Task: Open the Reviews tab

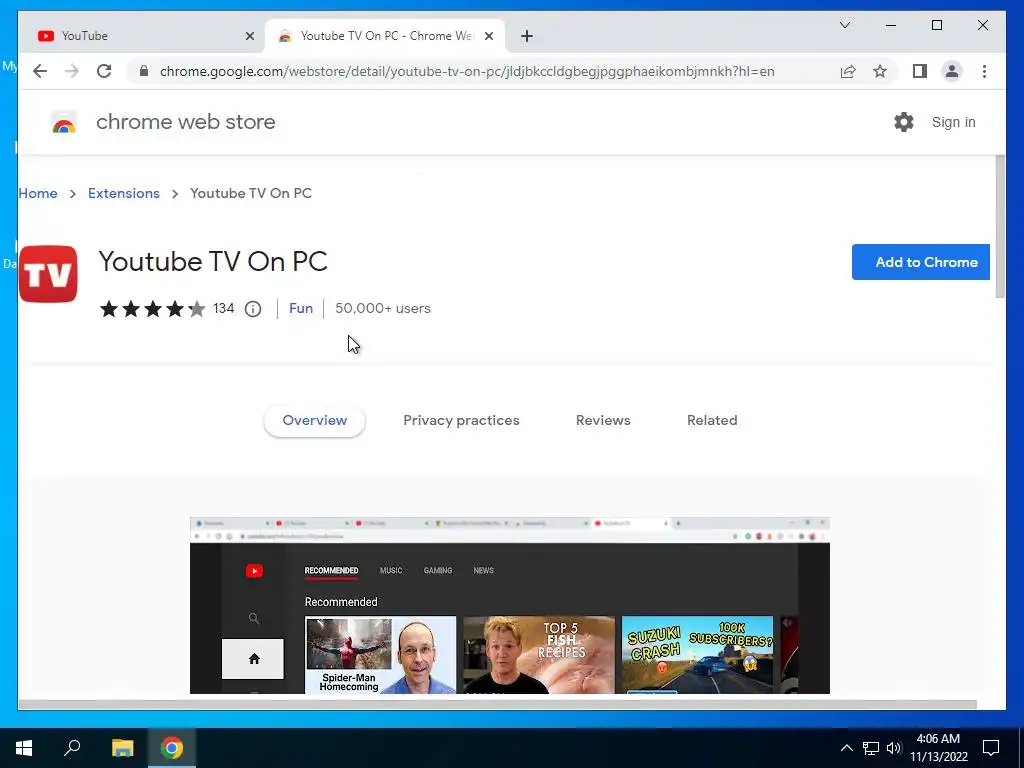Action: (603, 421)
